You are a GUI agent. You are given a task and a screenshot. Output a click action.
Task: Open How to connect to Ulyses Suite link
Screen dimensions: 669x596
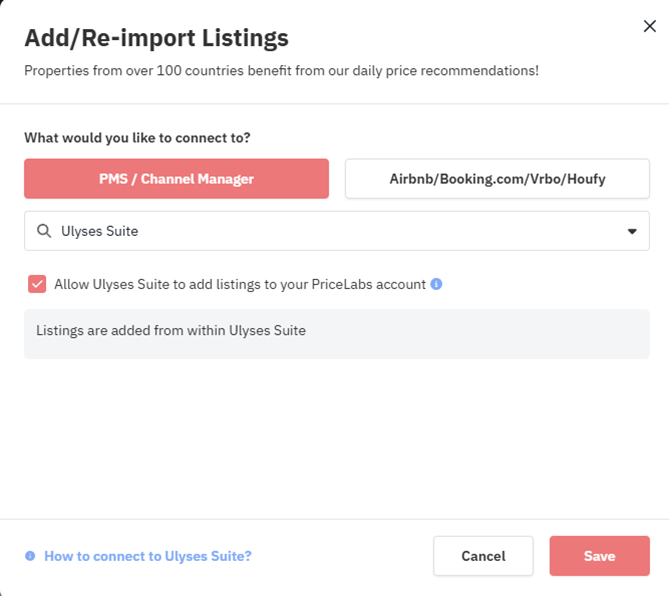148,556
